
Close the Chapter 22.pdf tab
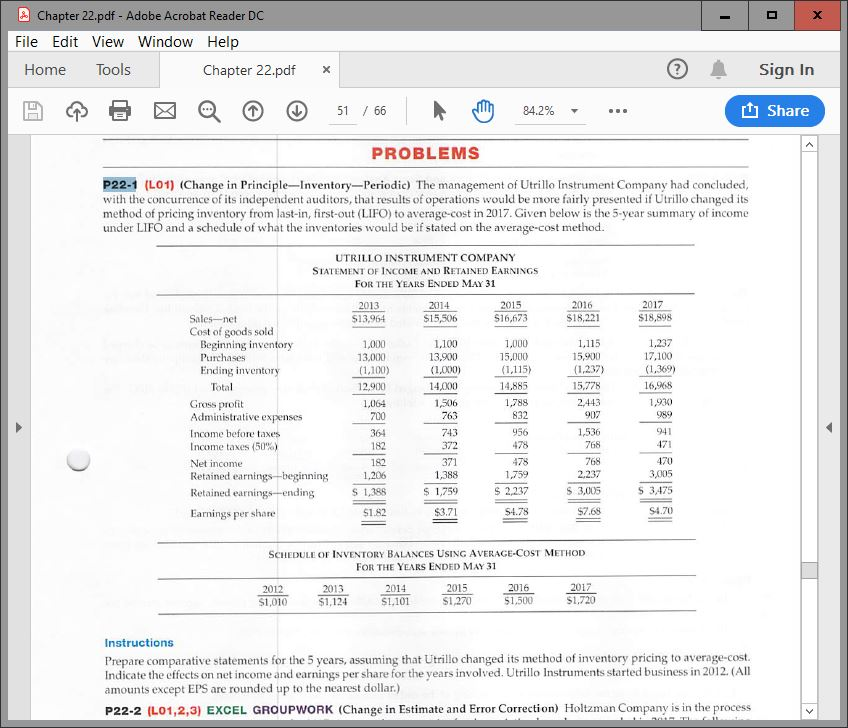coord(326,69)
